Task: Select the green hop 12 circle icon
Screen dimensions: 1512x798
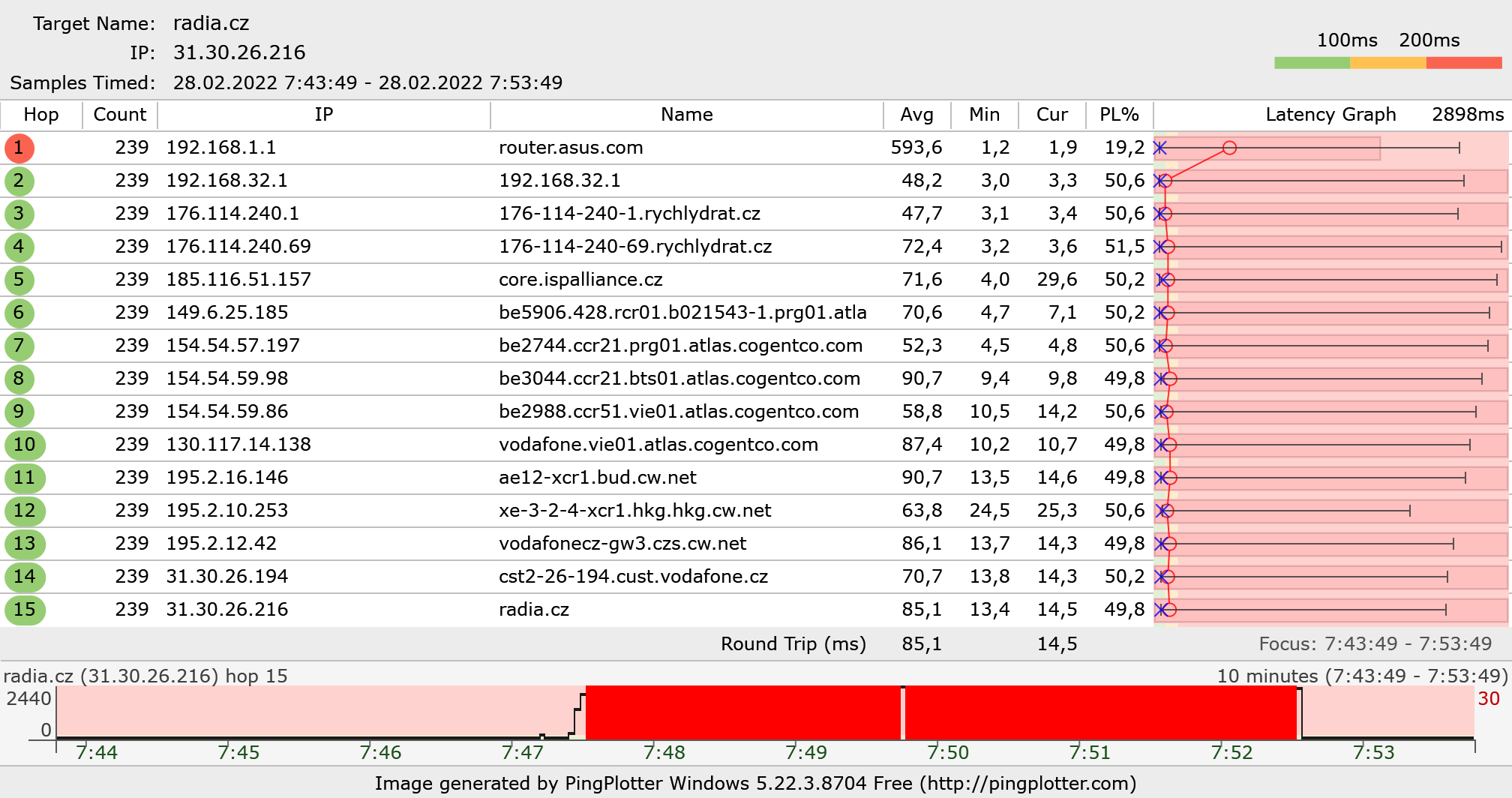Action: (24, 511)
